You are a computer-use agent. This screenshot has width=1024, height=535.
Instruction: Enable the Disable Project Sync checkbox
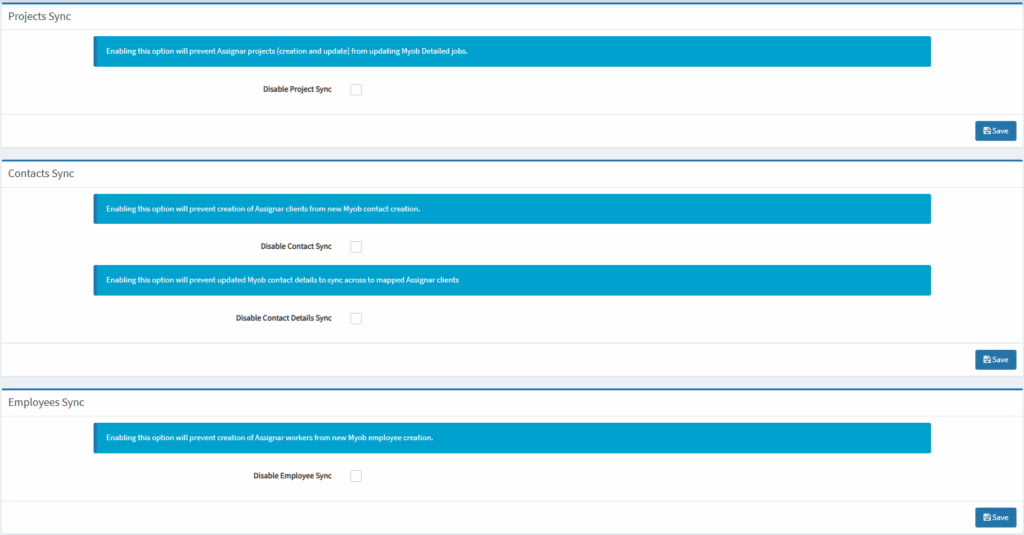[356, 90]
